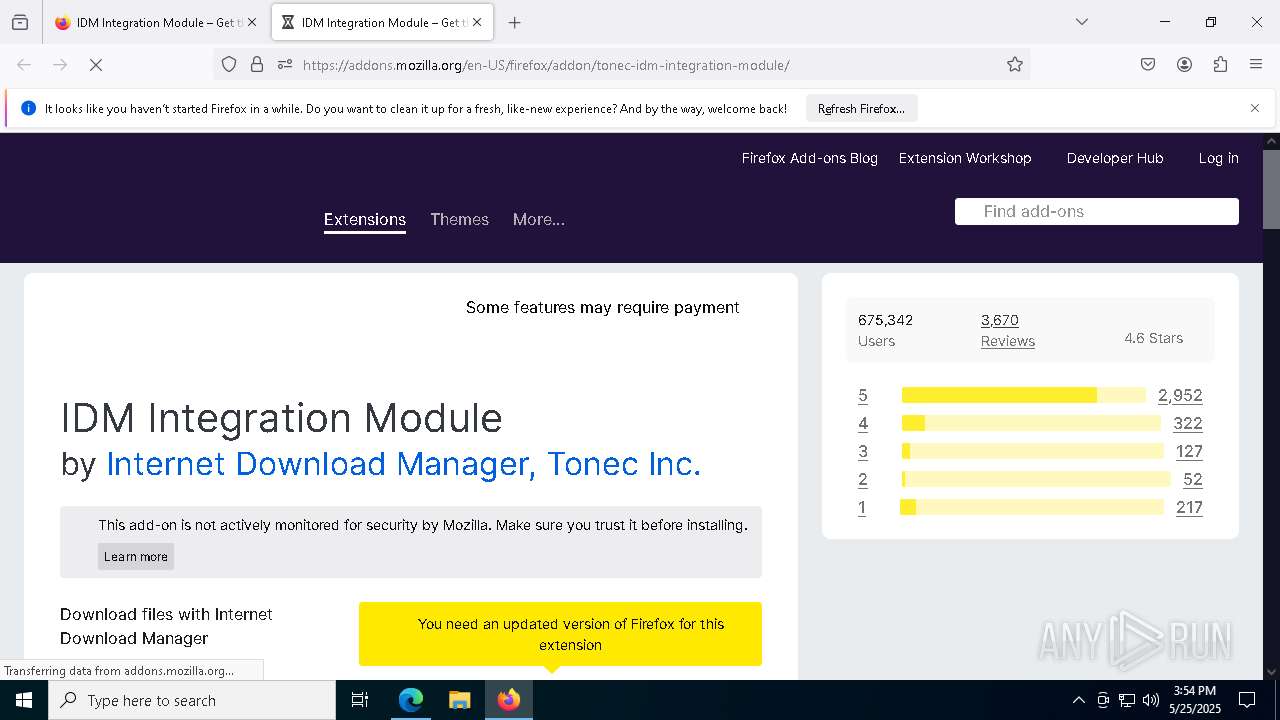Open File Explorer from taskbar
The height and width of the screenshot is (720, 1280).
459,700
